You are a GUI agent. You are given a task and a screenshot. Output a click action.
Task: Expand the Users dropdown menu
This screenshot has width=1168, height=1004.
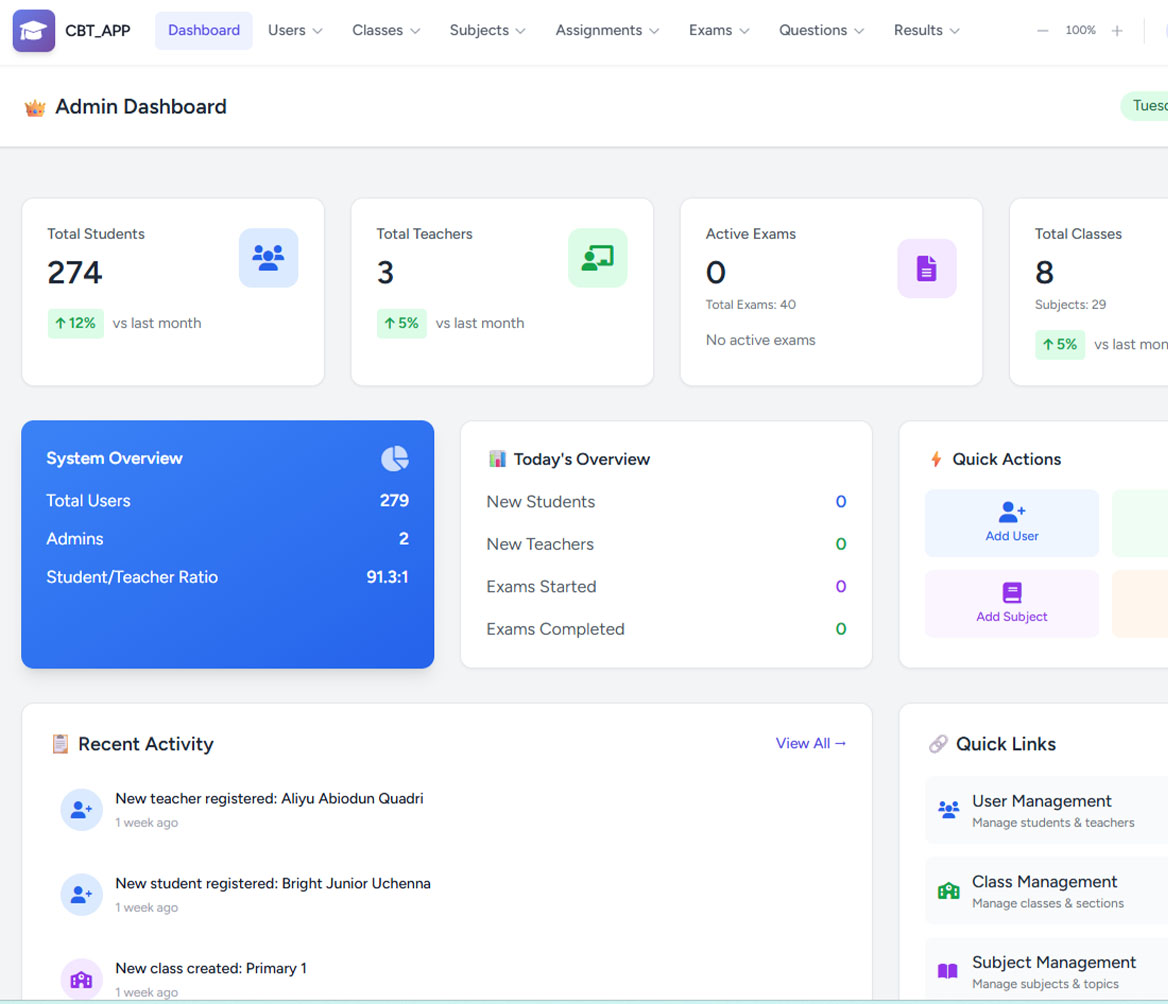[x=295, y=31]
